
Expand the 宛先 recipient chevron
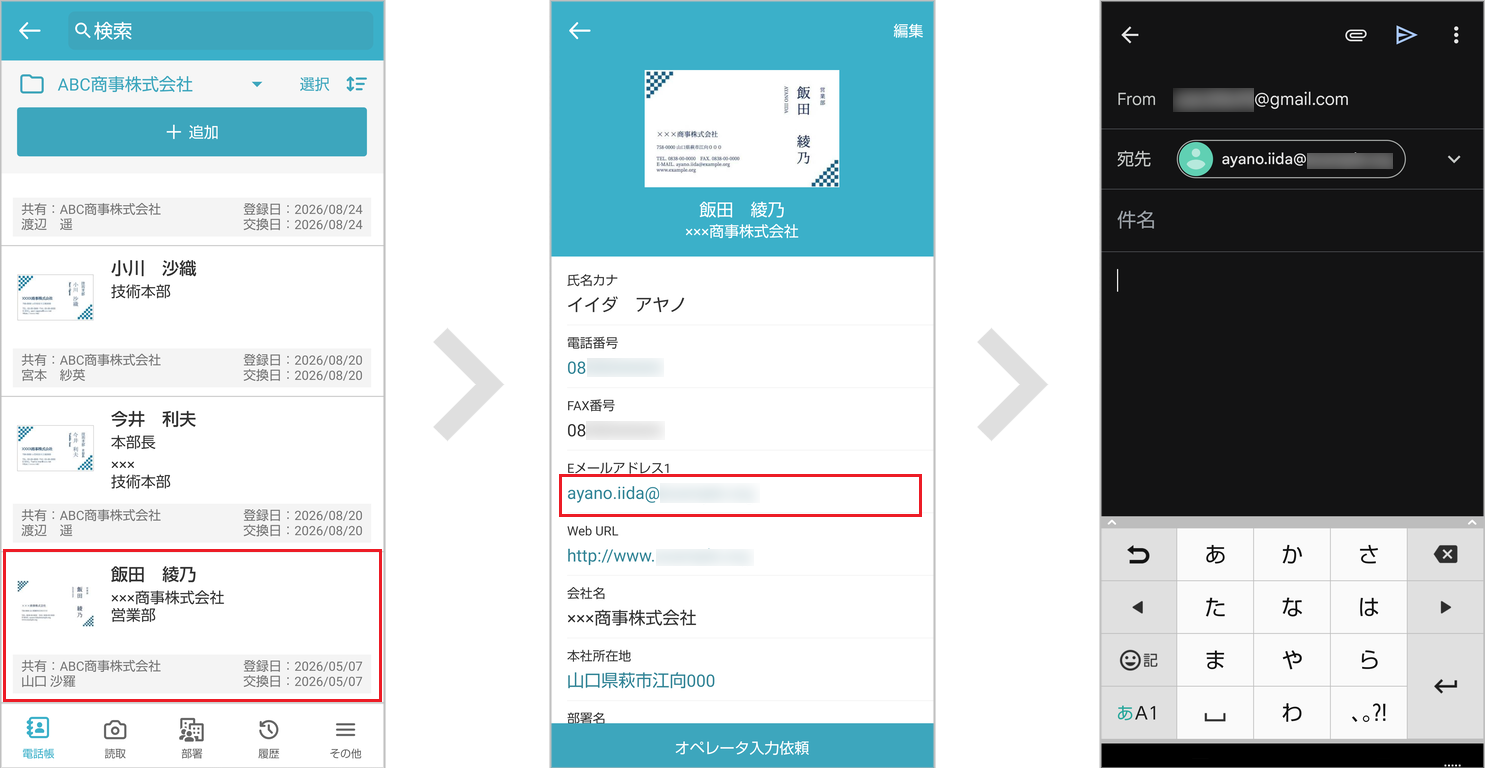(x=1454, y=159)
